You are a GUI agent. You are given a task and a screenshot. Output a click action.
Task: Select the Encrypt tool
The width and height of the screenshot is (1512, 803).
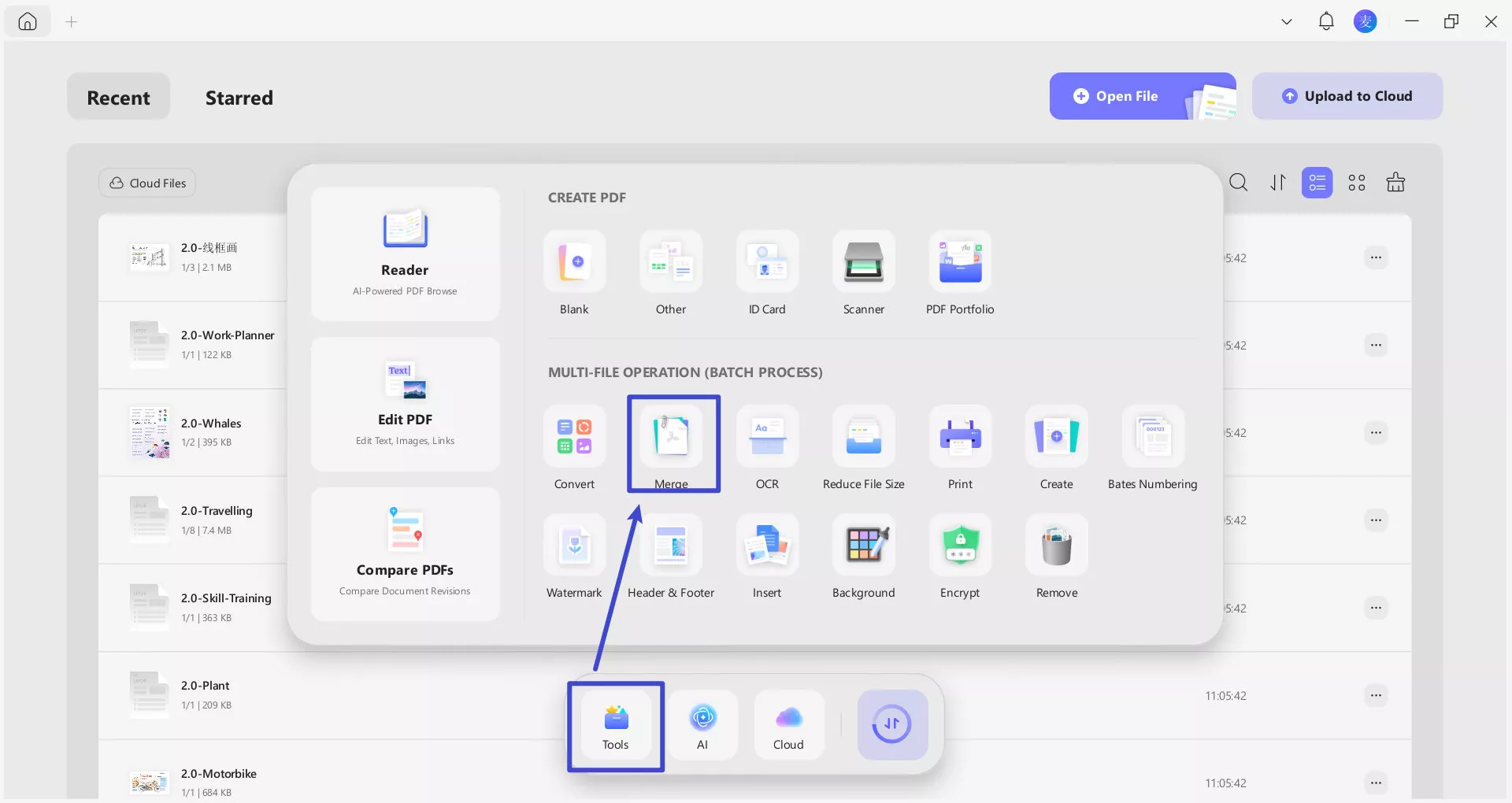(960, 553)
